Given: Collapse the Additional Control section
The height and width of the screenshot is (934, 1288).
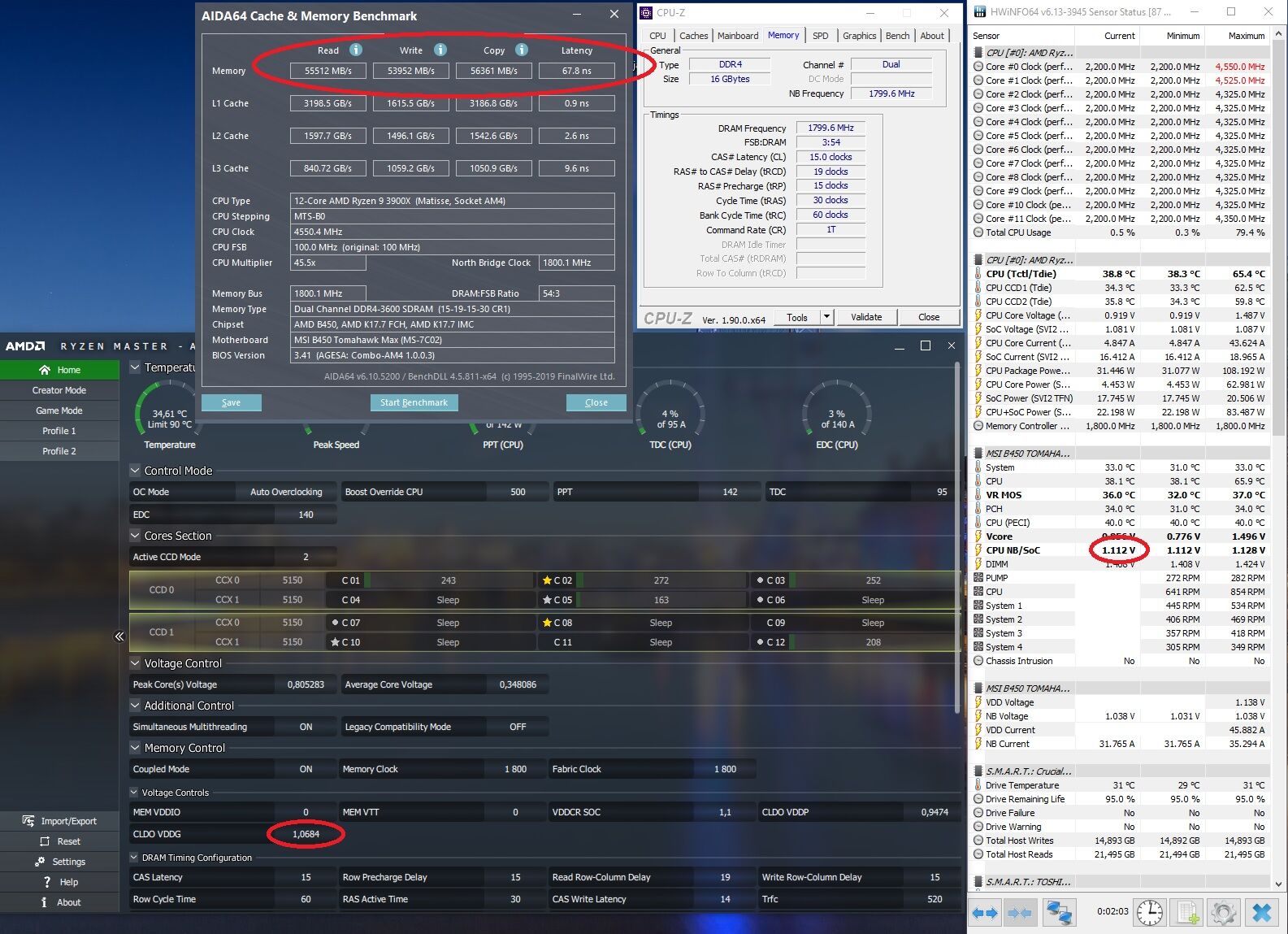Looking at the screenshot, I should [135, 706].
